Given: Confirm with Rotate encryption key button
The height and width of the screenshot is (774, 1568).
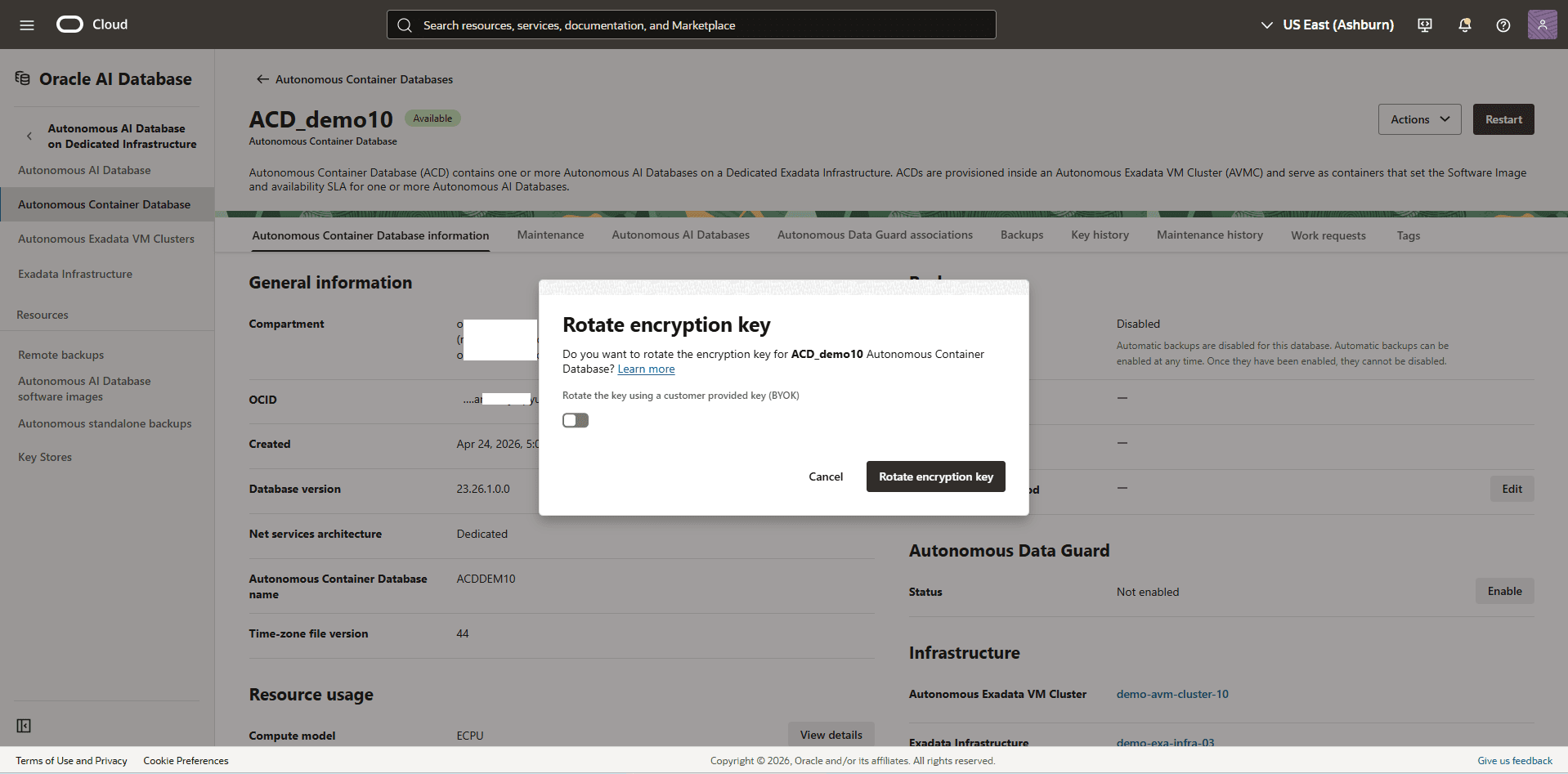Looking at the screenshot, I should coord(936,476).
